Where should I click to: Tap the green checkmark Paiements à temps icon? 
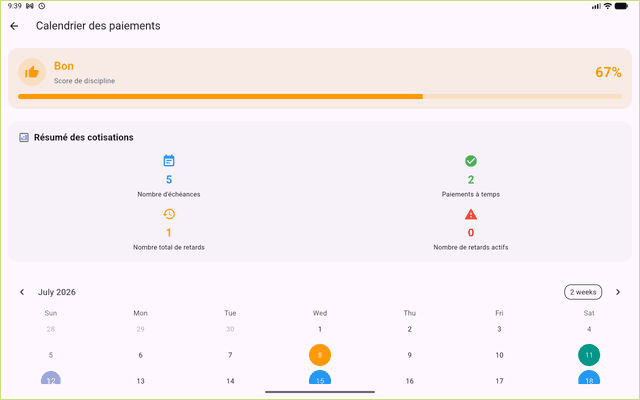(x=471, y=161)
